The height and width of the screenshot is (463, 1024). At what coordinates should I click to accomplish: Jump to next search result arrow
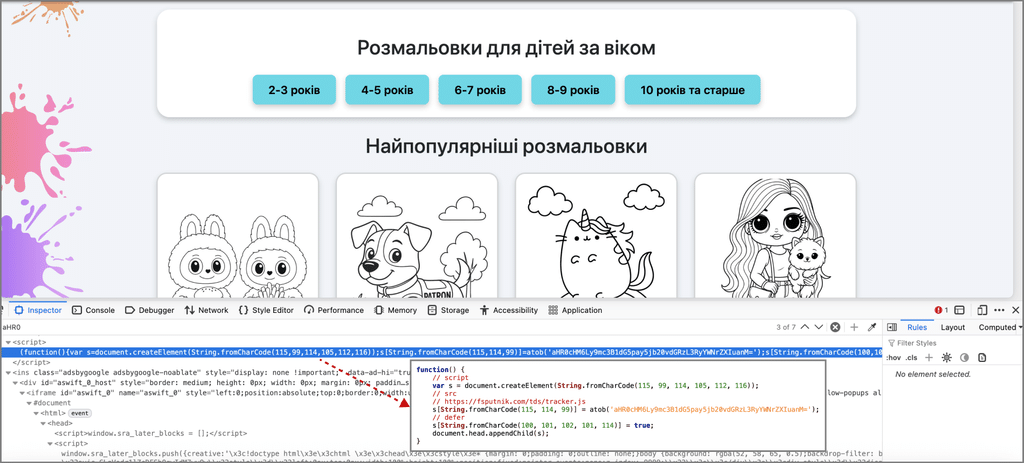819,327
